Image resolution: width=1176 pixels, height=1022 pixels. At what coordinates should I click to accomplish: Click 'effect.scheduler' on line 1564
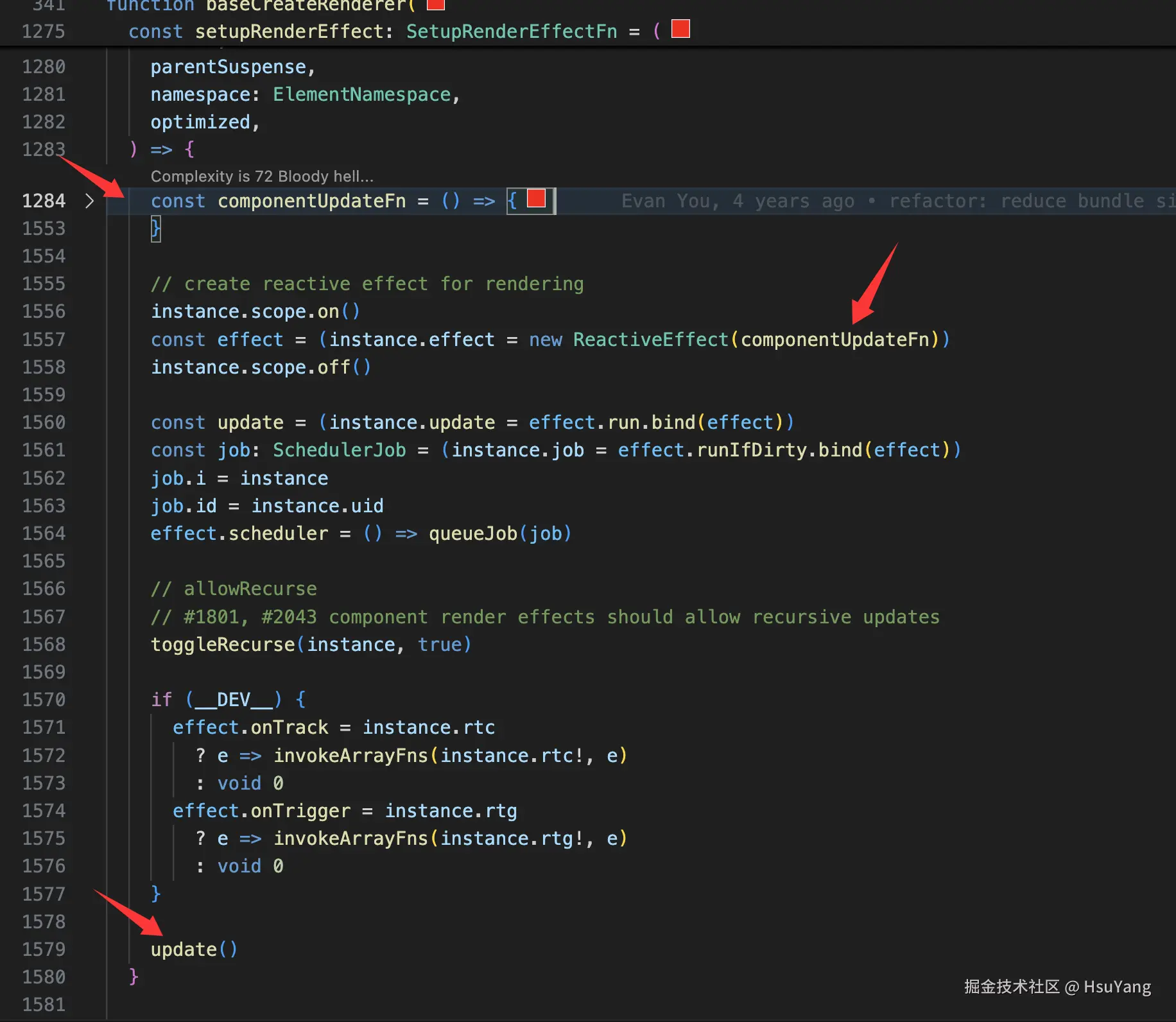tap(239, 533)
